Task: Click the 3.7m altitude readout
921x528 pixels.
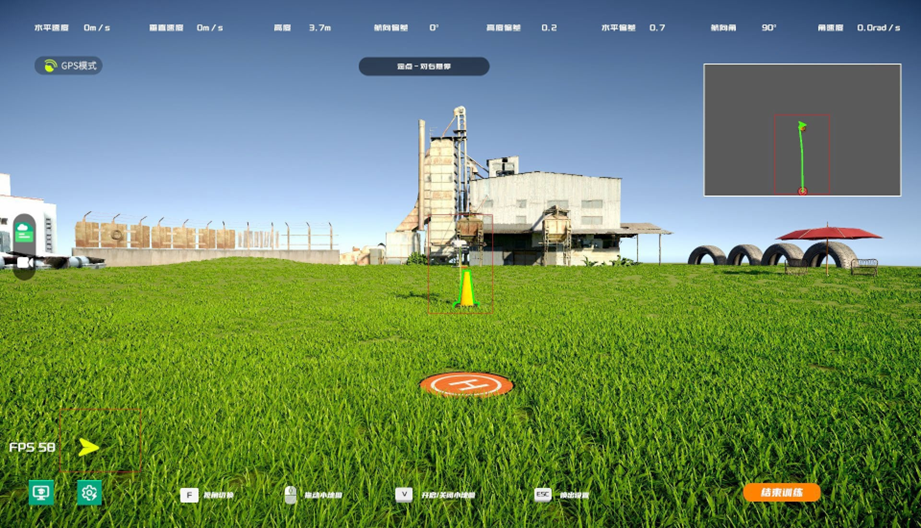Action: point(320,28)
